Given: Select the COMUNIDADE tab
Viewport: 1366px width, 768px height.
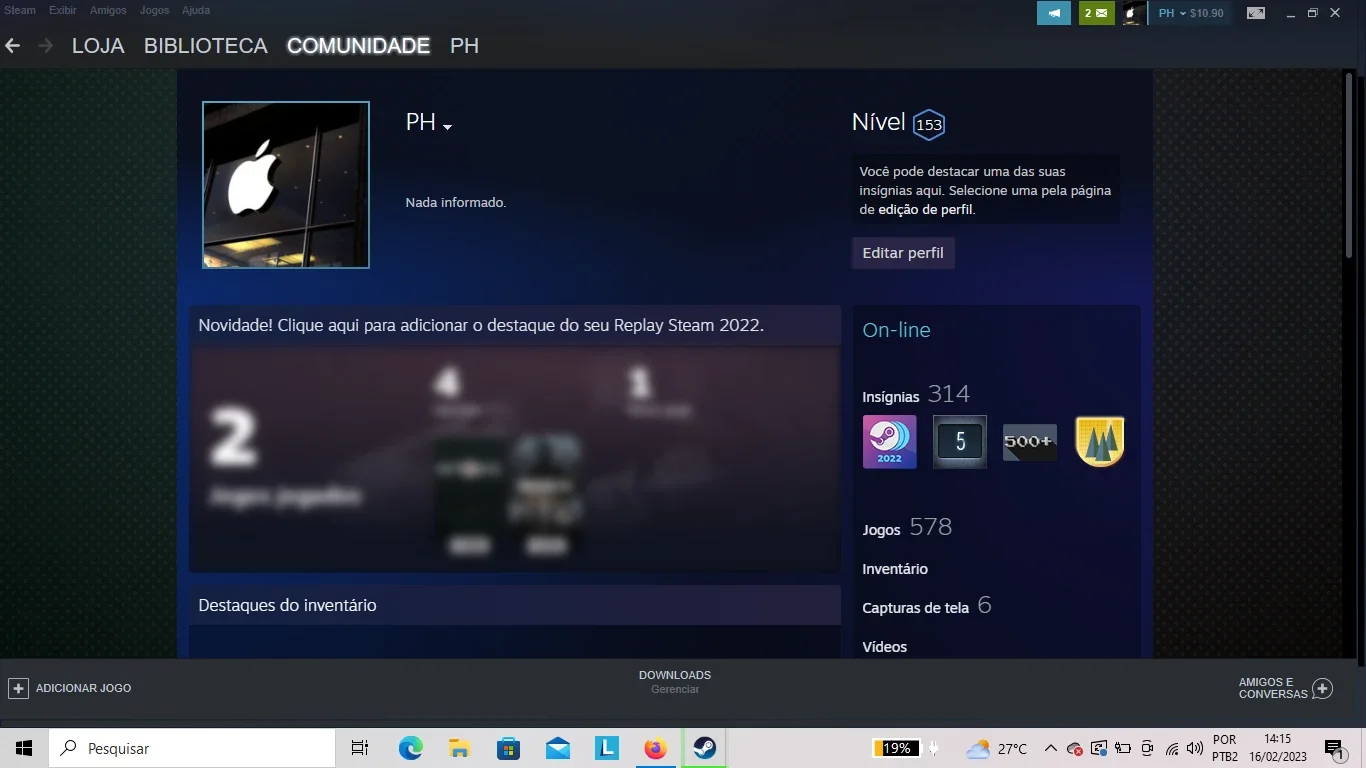Looking at the screenshot, I should coord(358,46).
